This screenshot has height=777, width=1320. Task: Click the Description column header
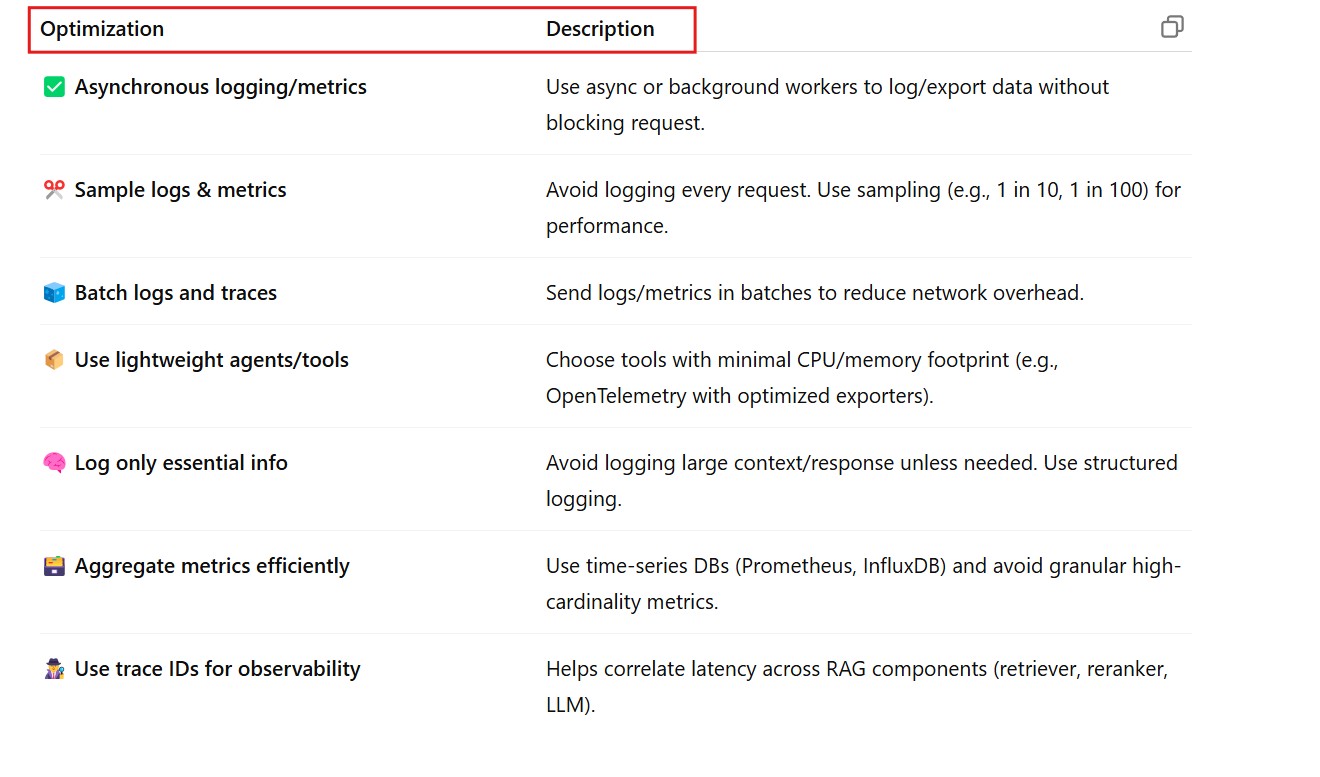coord(600,29)
